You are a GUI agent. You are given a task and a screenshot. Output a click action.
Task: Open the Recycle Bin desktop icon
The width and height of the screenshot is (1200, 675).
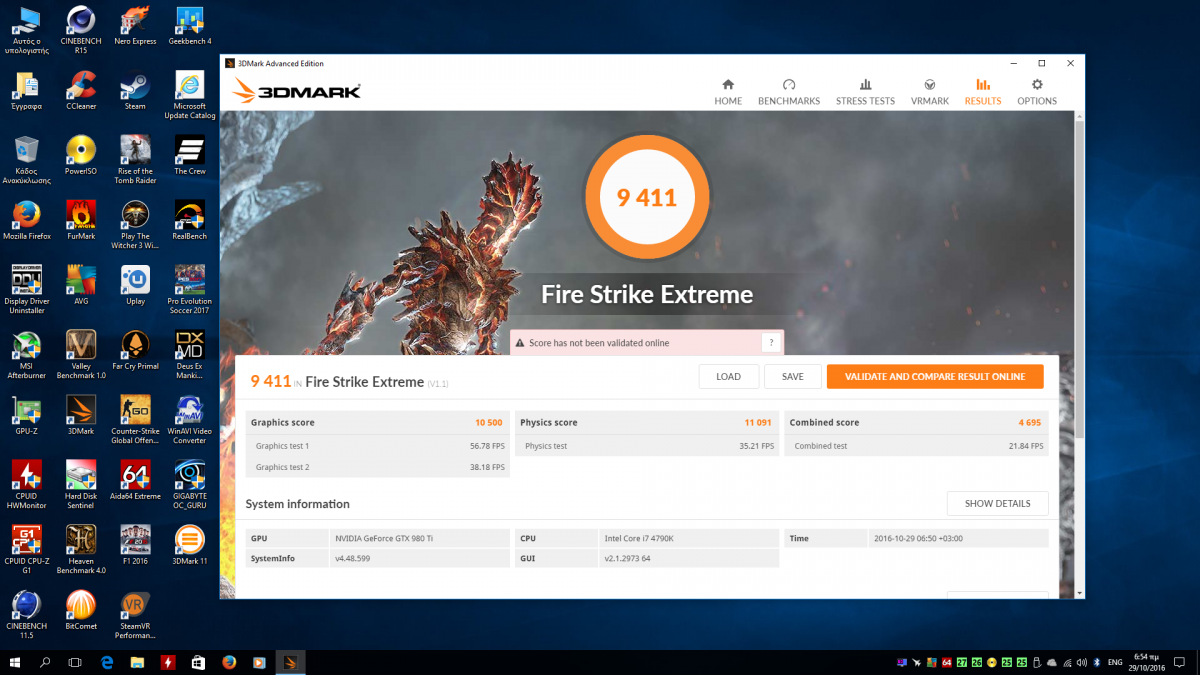[x=26, y=160]
